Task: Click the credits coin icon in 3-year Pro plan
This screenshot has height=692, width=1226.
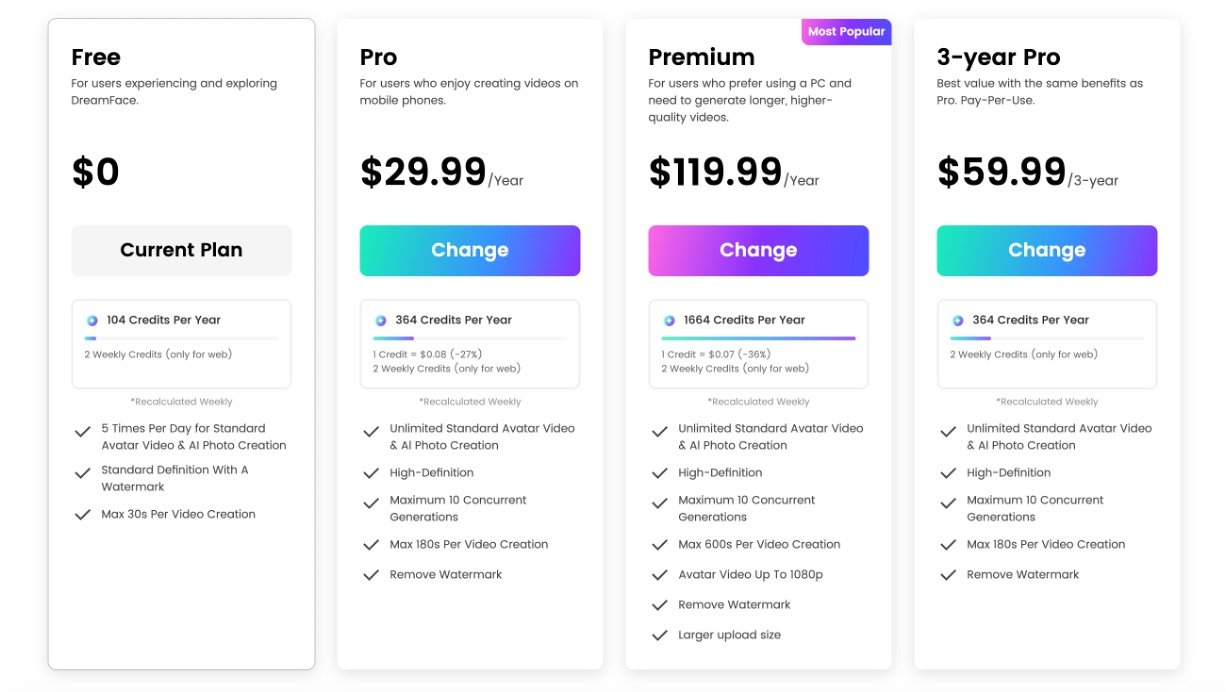Action: [x=957, y=320]
